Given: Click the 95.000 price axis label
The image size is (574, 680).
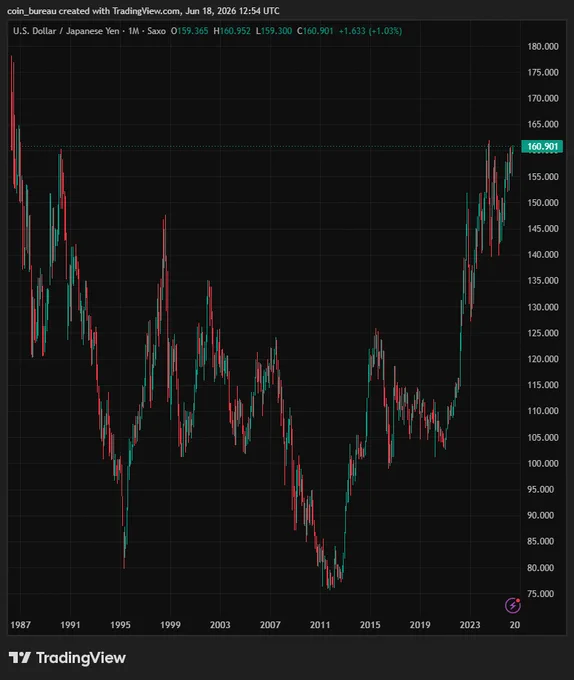Looking at the screenshot, I should pyautogui.click(x=541, y=490).
